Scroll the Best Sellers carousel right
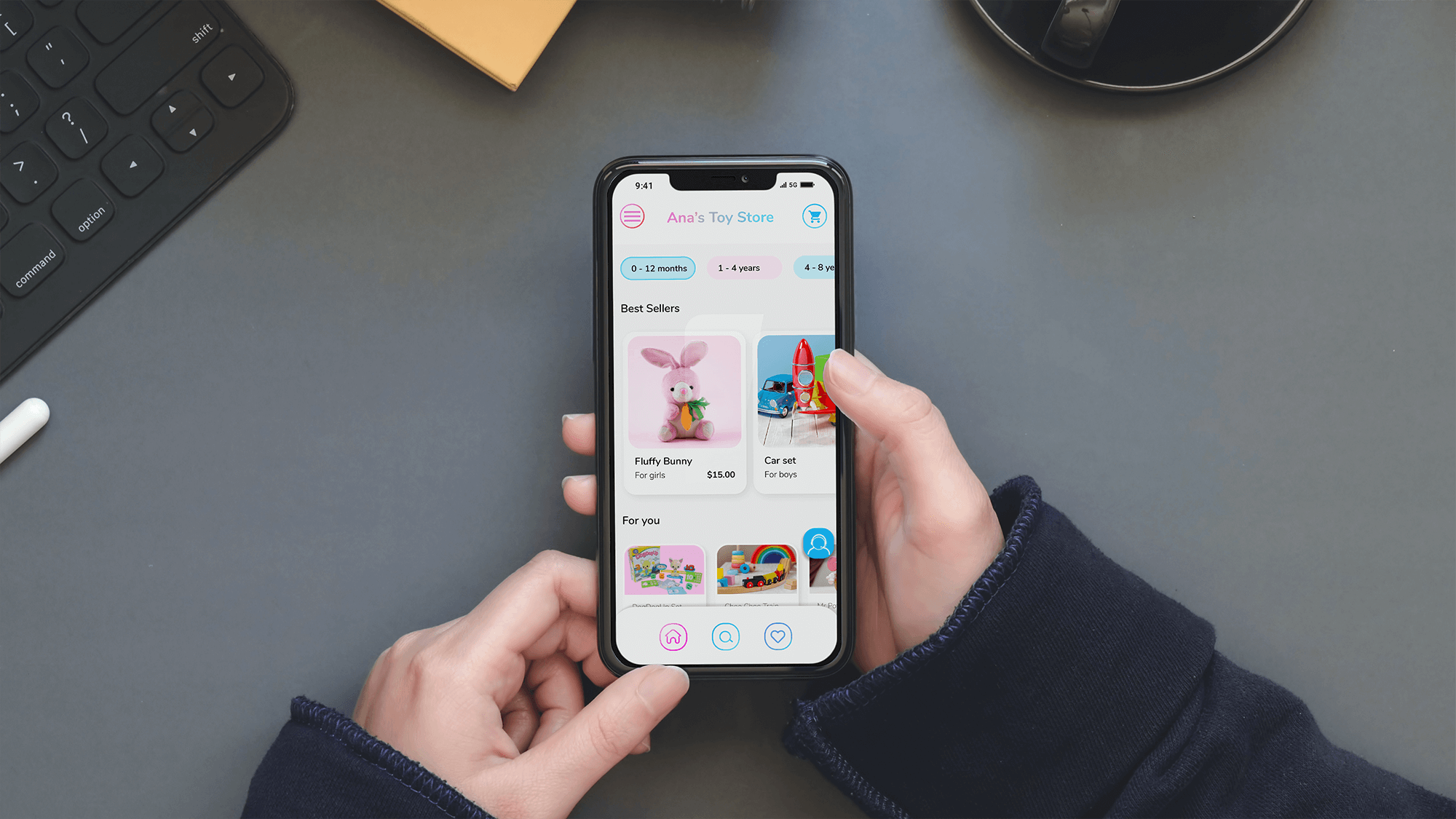 pyautogui.click(x=800, y=400)
